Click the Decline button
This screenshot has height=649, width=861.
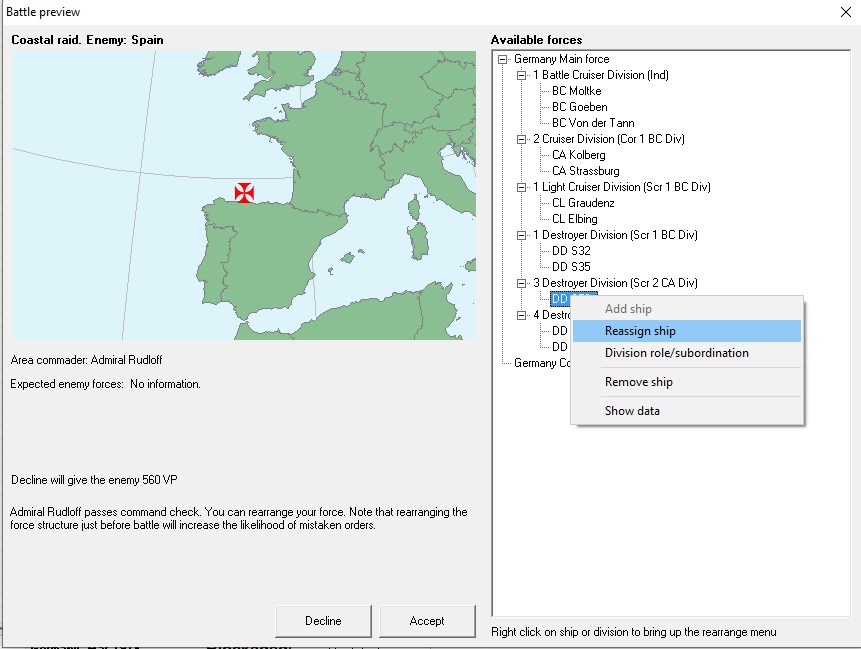[x=323, y=621]
